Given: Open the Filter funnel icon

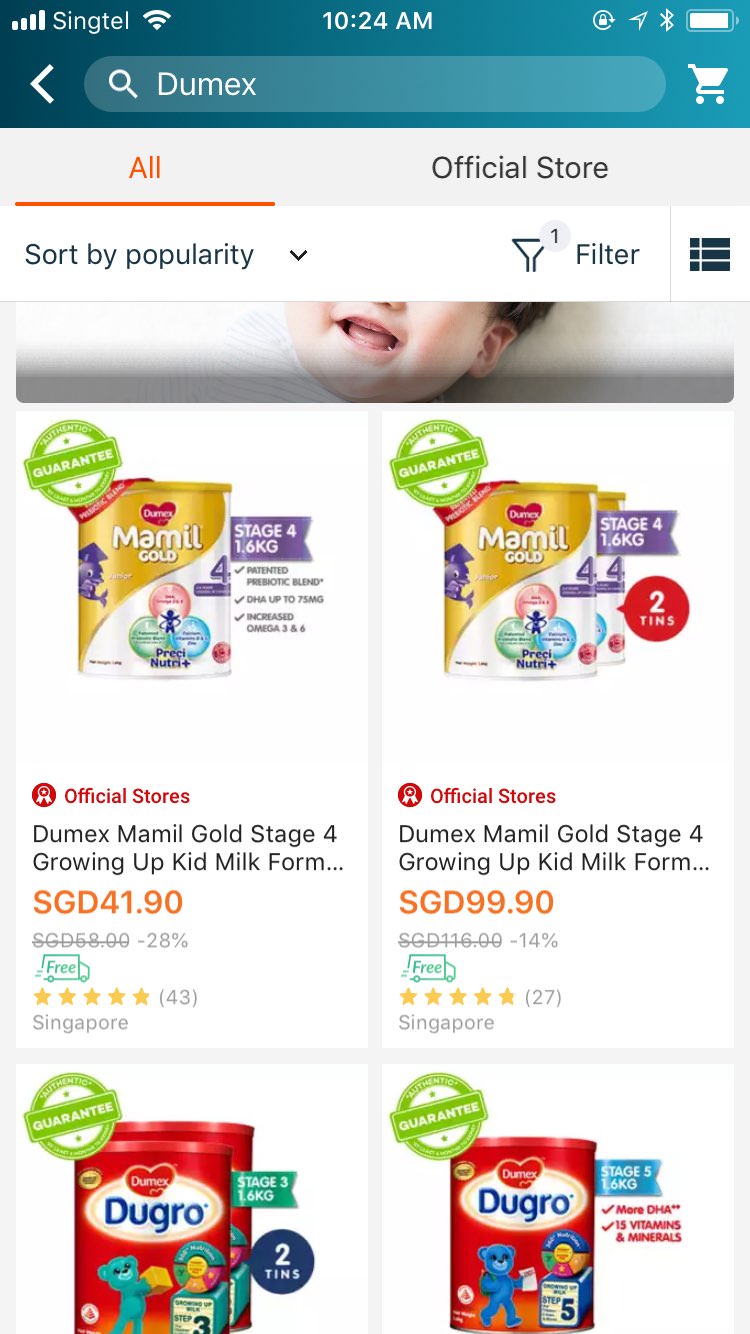Looking at the screenshot, I should [x=529, y=256].
